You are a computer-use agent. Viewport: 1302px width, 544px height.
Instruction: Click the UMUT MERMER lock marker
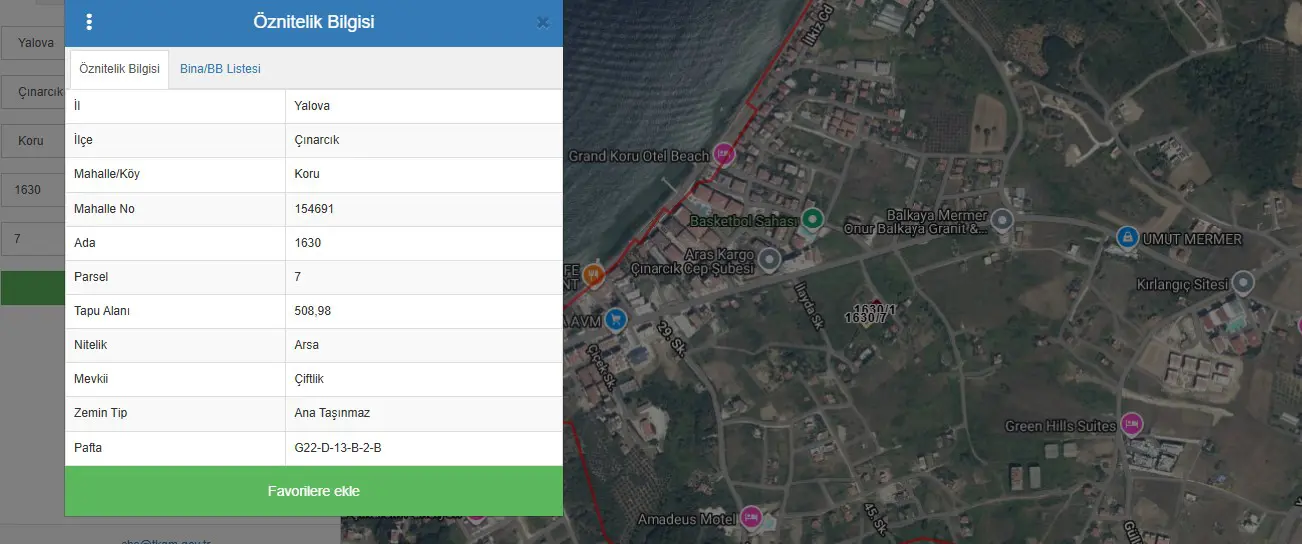[x=1127, y=238]
